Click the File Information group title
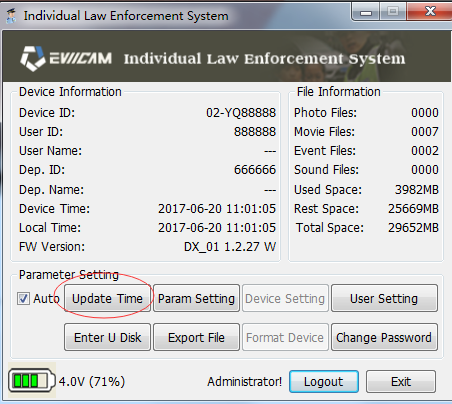452x404 pixels. (x=339, y=92)
